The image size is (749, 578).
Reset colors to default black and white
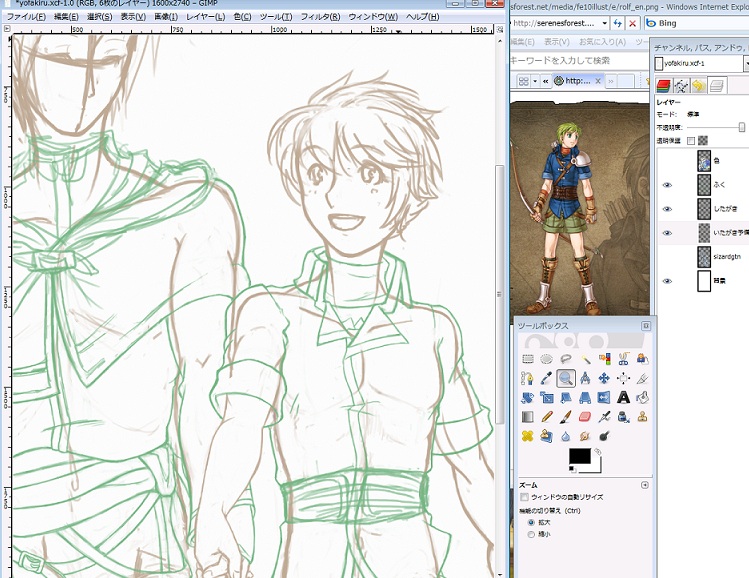[x=572, y=470]
